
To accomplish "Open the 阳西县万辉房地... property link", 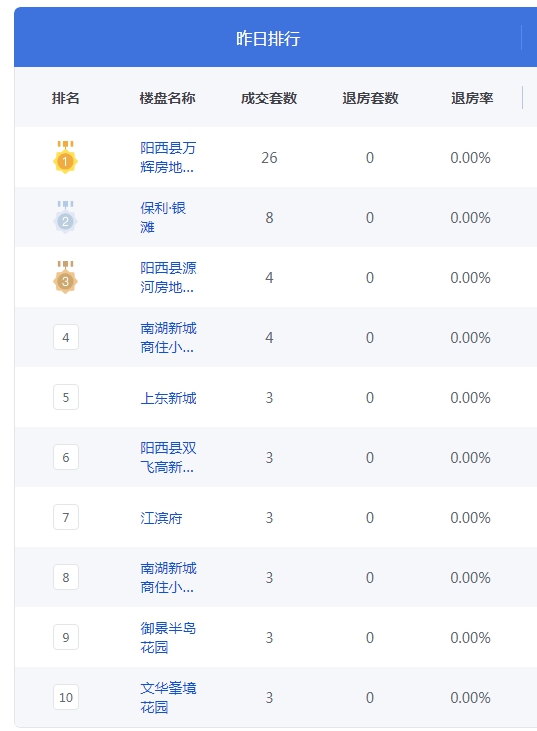I will [168, 157].
